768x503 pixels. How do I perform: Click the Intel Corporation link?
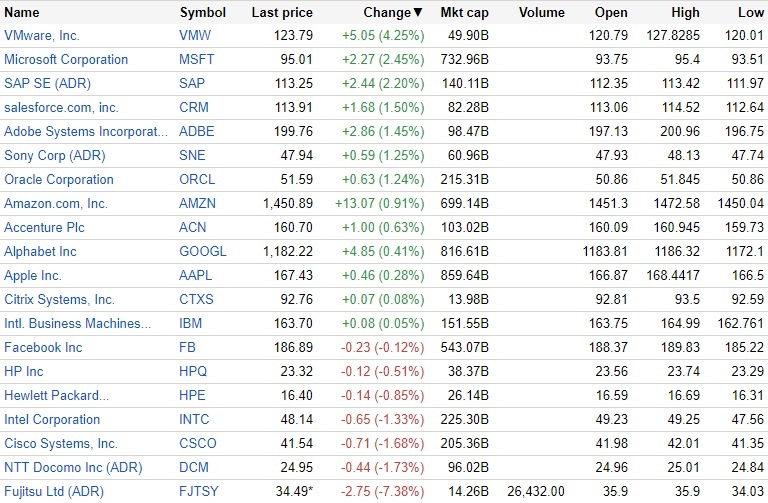coord(52,420)
